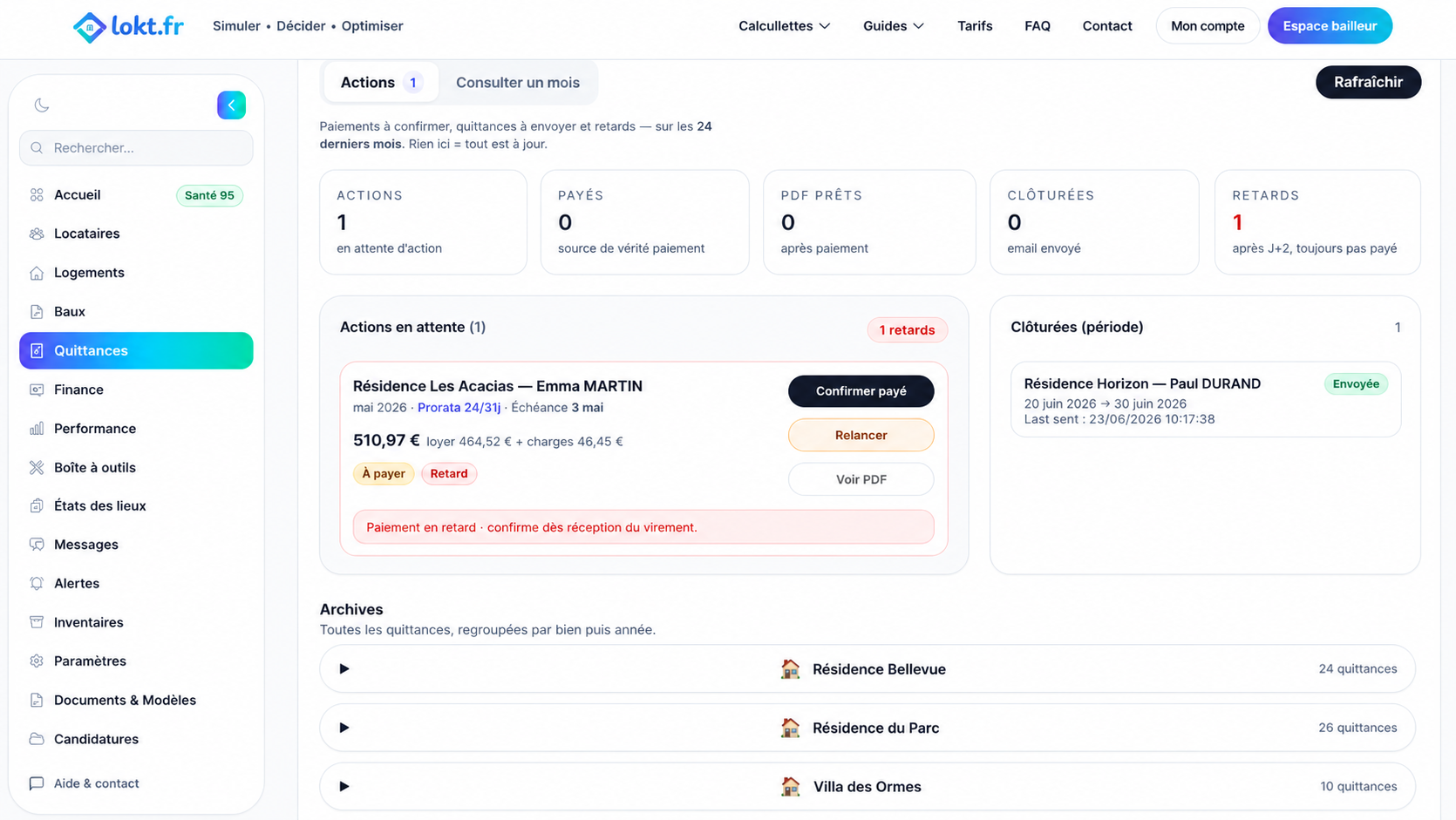Click the Accueil sidebar icon

37,195
